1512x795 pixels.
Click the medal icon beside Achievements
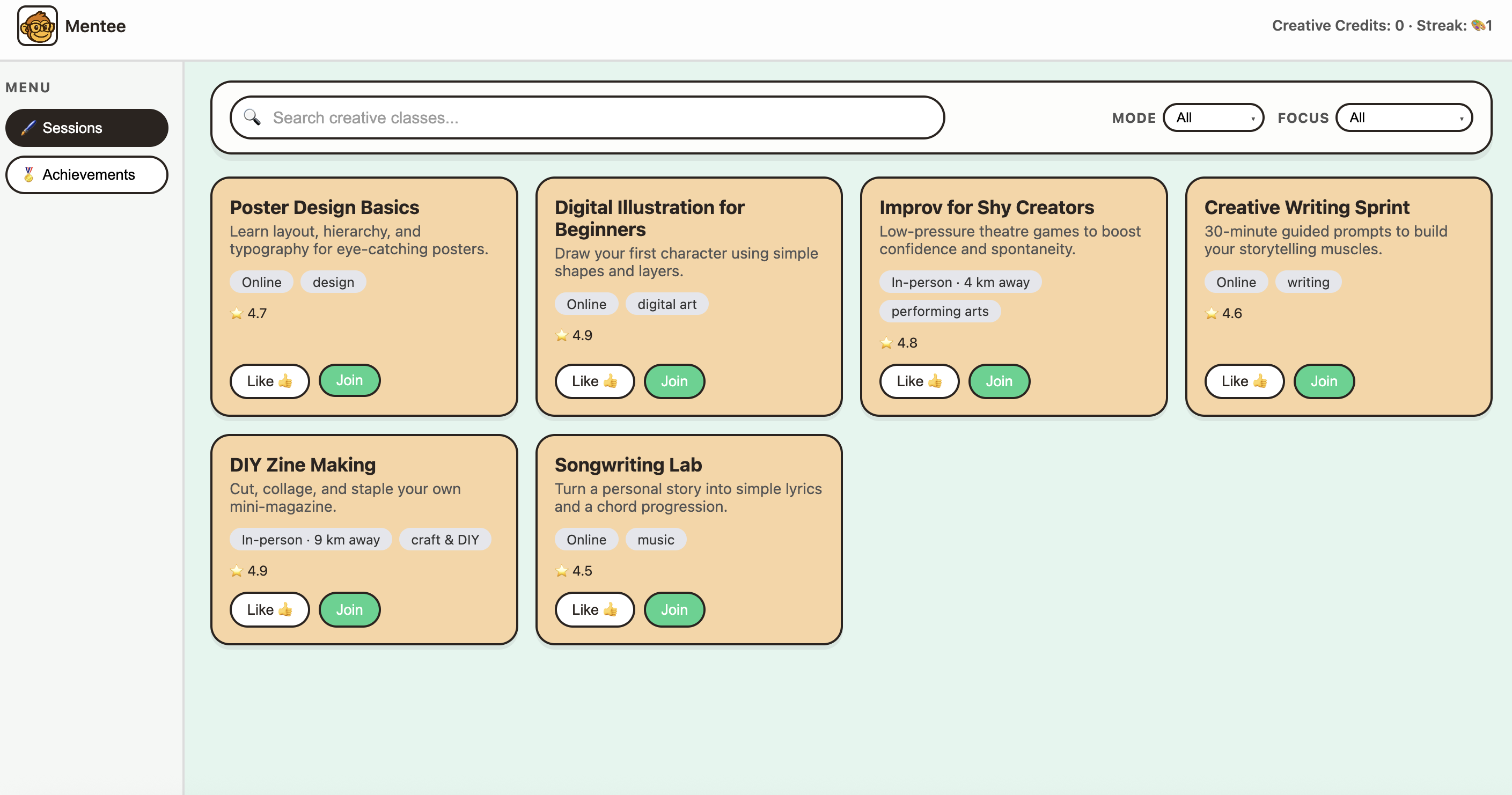tap(28, 174)
